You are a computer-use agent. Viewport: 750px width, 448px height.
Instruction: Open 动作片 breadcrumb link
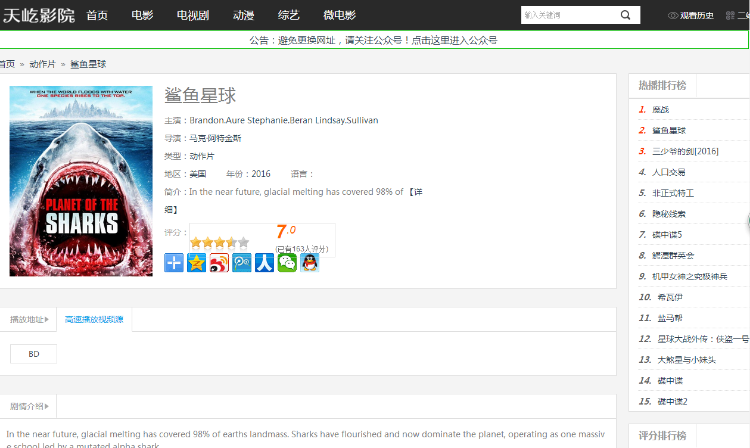point(43,64)
